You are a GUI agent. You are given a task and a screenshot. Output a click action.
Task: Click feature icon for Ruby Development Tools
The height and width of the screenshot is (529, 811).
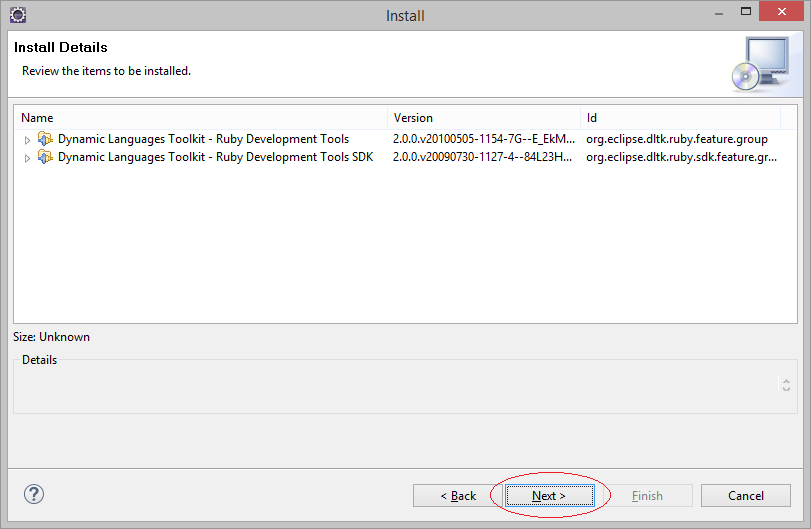(45, 139)
